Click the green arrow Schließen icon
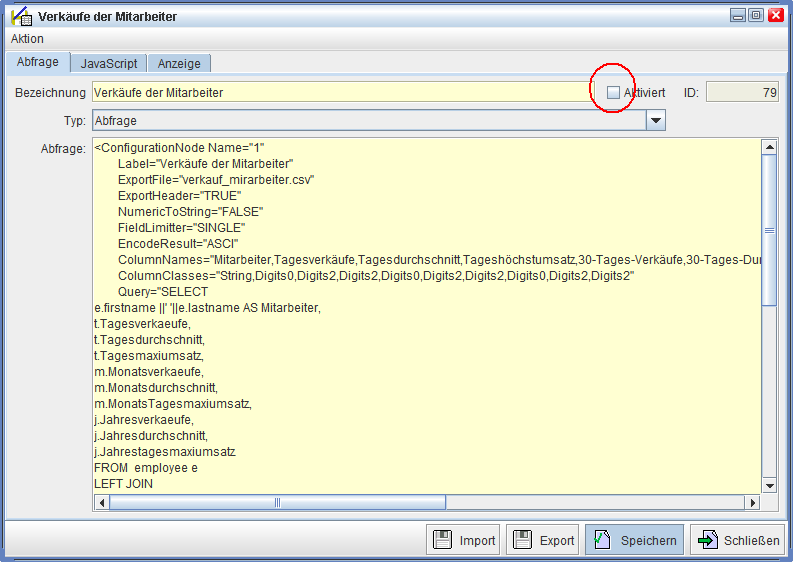This screenshot has height=562, width=793. pos(706,541)
